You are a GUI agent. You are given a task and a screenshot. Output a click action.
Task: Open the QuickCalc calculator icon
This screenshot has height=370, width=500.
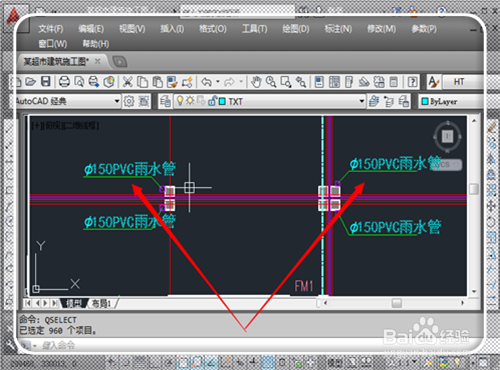click(x=394, y=82)
